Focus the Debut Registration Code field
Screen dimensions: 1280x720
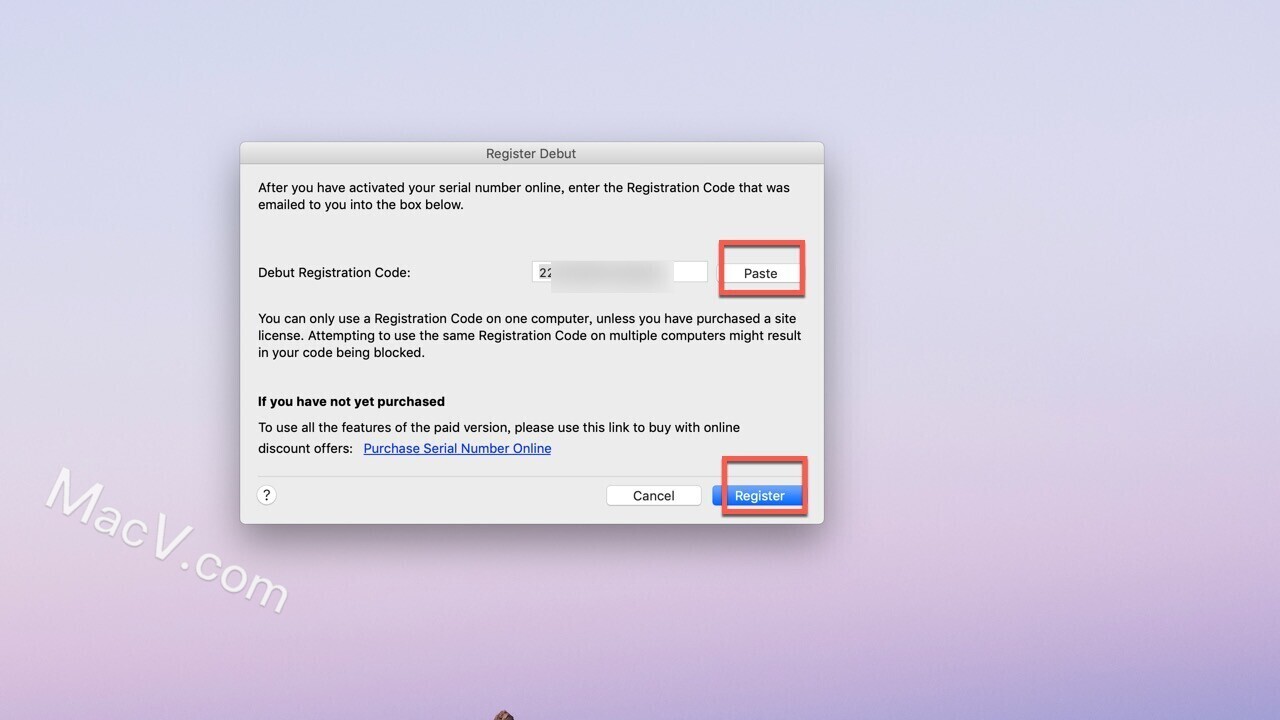[x=620, y=272]
